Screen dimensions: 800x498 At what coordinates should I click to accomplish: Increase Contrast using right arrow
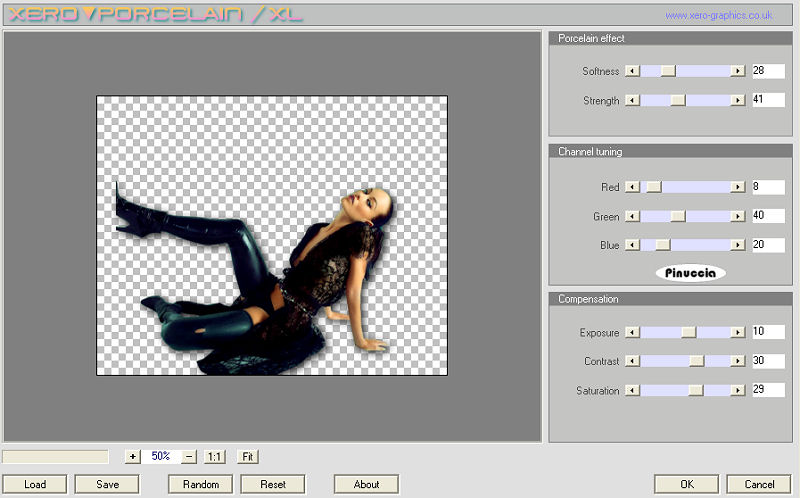coord(738,362)
